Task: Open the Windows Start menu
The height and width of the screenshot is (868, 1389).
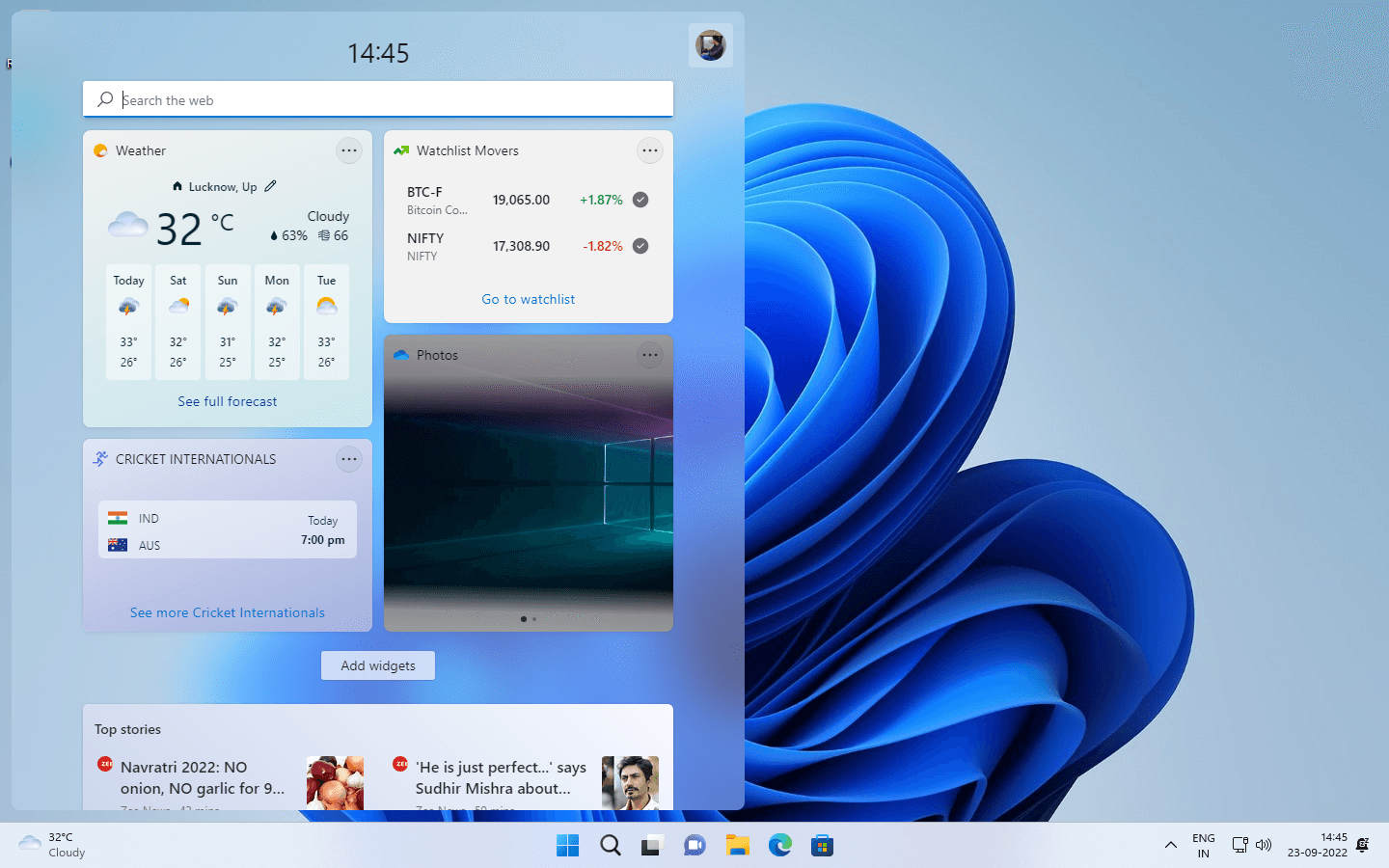Action: (568, 846)
